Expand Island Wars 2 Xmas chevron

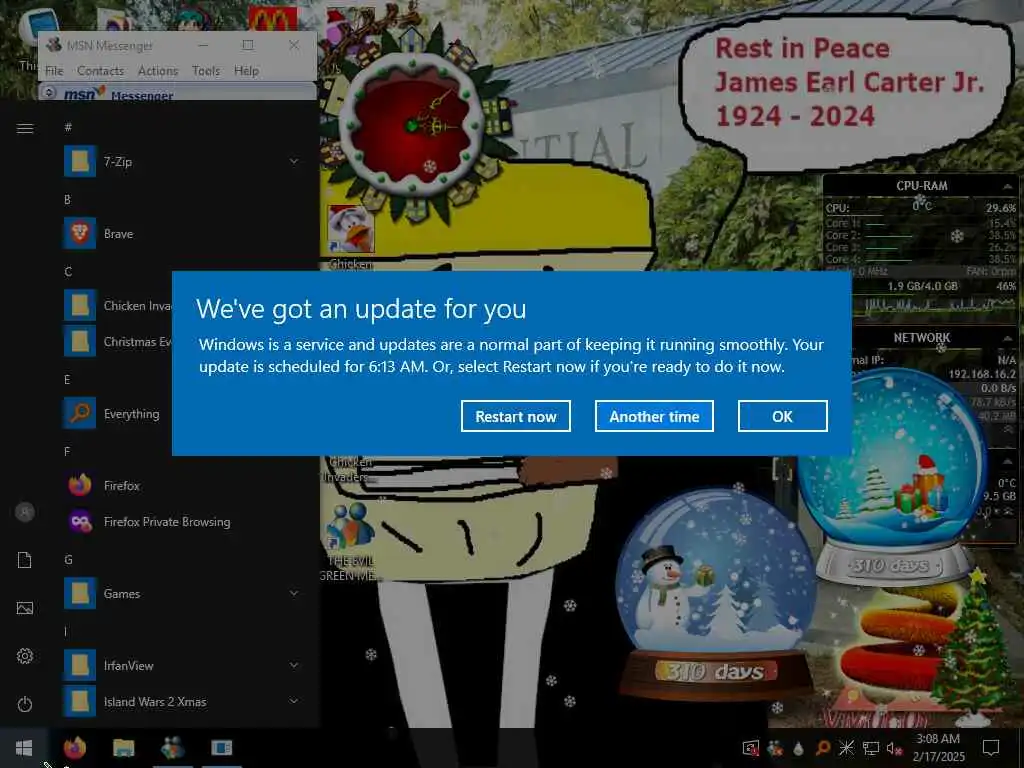coord(294,701)
